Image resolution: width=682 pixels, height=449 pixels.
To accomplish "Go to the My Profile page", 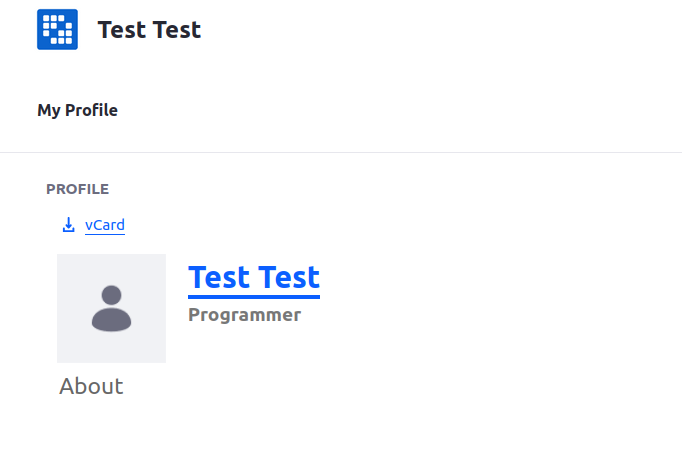I will coord(77,110).
